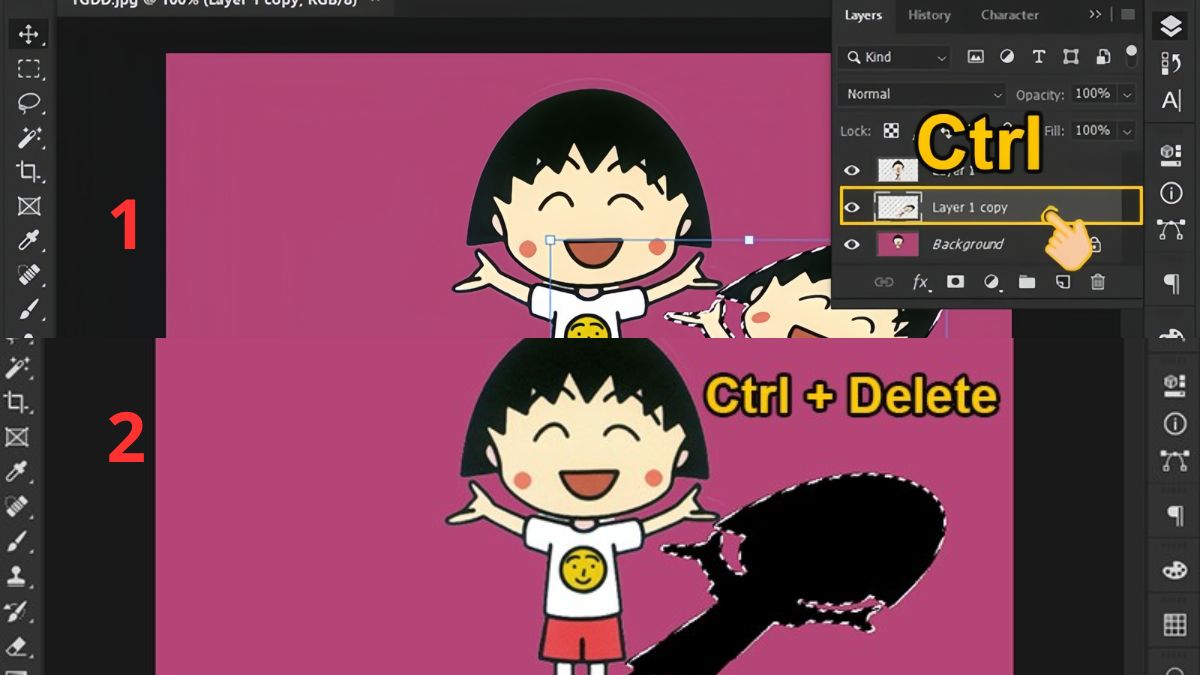The width and height of the screenshot is (1200, 675).
Task: Select Magic Wand tool in step 2 screenshot
Action: pos(17,367)
